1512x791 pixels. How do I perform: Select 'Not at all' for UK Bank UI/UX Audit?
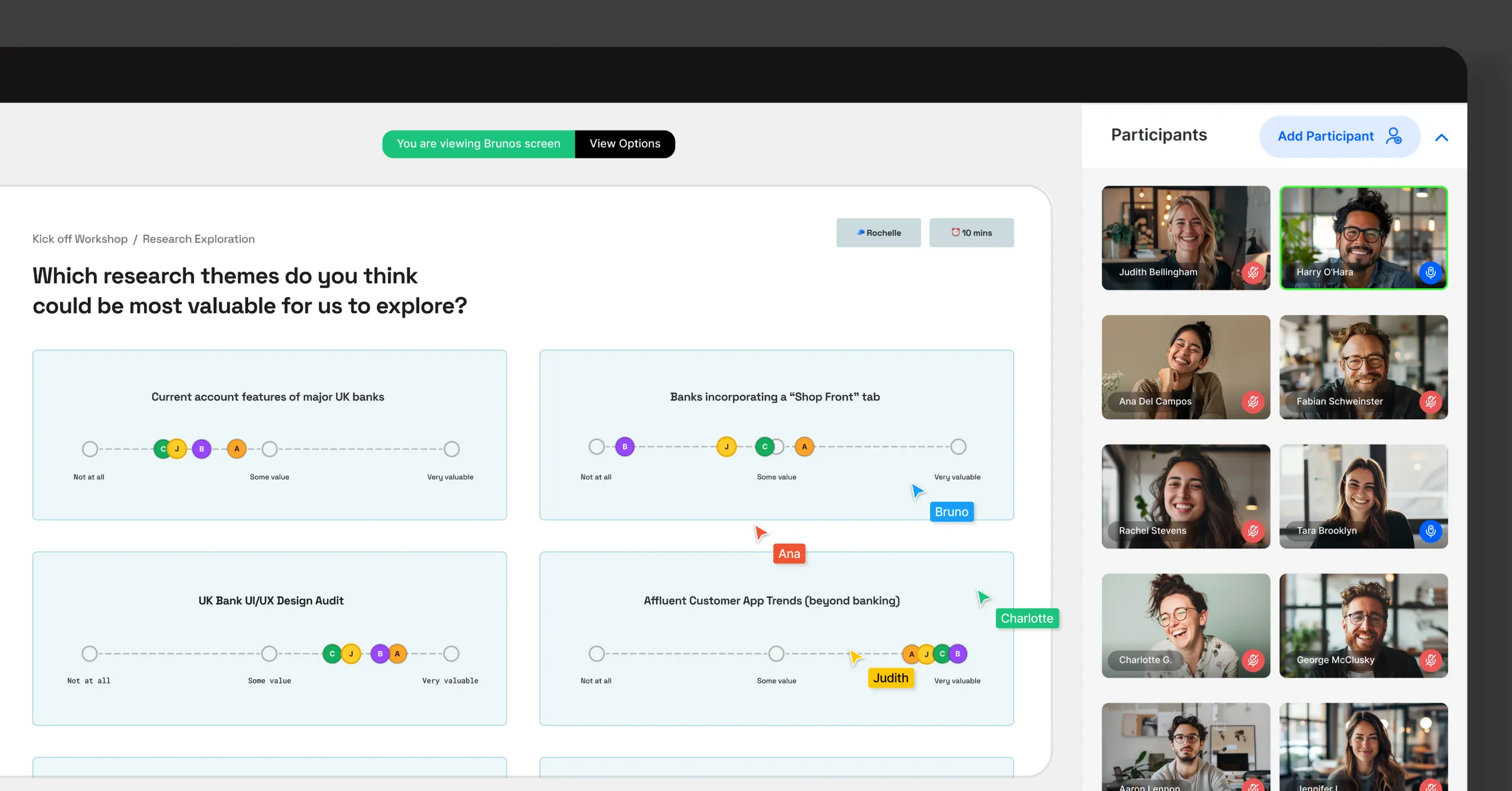coord(90,653)
